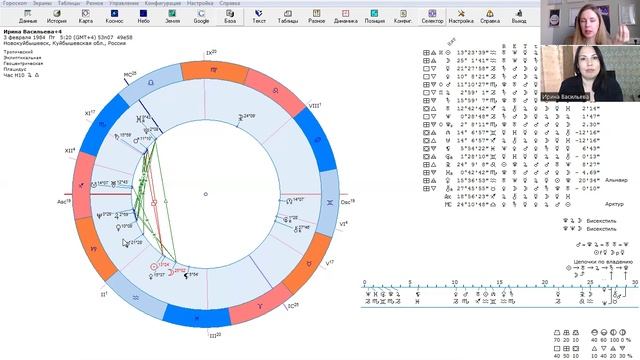Image resolution: width=640 pixels, height=360 pixels.
Task: Open the Динамика toolbar button
Action: pyautogui.click(x=345, y=17)
